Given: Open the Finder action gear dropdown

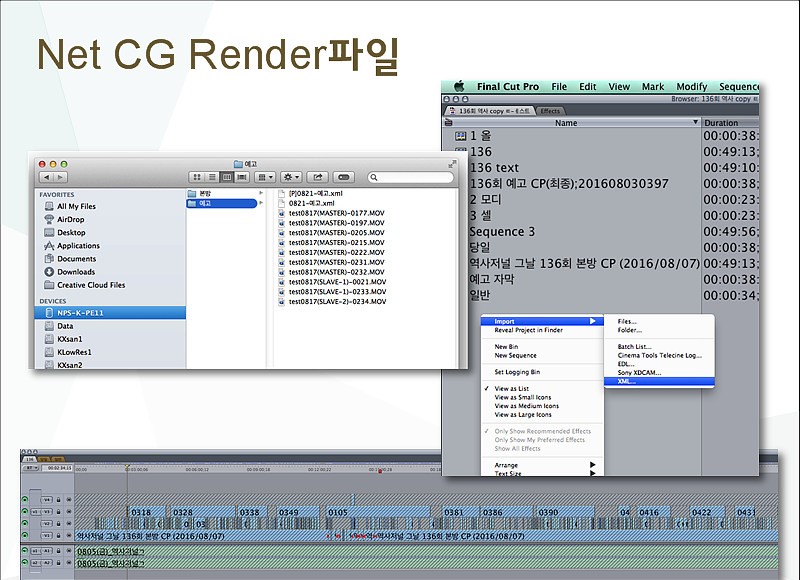Looking at the screenshot, I should 291,177.
